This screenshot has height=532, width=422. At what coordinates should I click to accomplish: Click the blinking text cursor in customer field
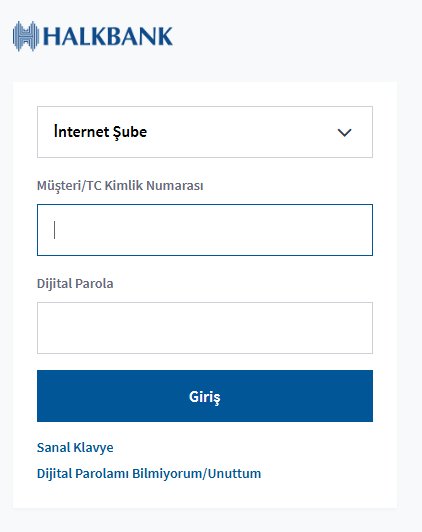coord(54,230)
